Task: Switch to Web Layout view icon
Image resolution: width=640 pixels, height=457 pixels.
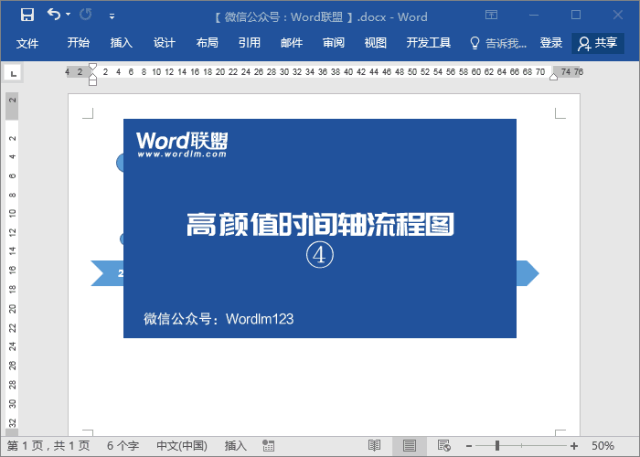Action: [444, 446]
